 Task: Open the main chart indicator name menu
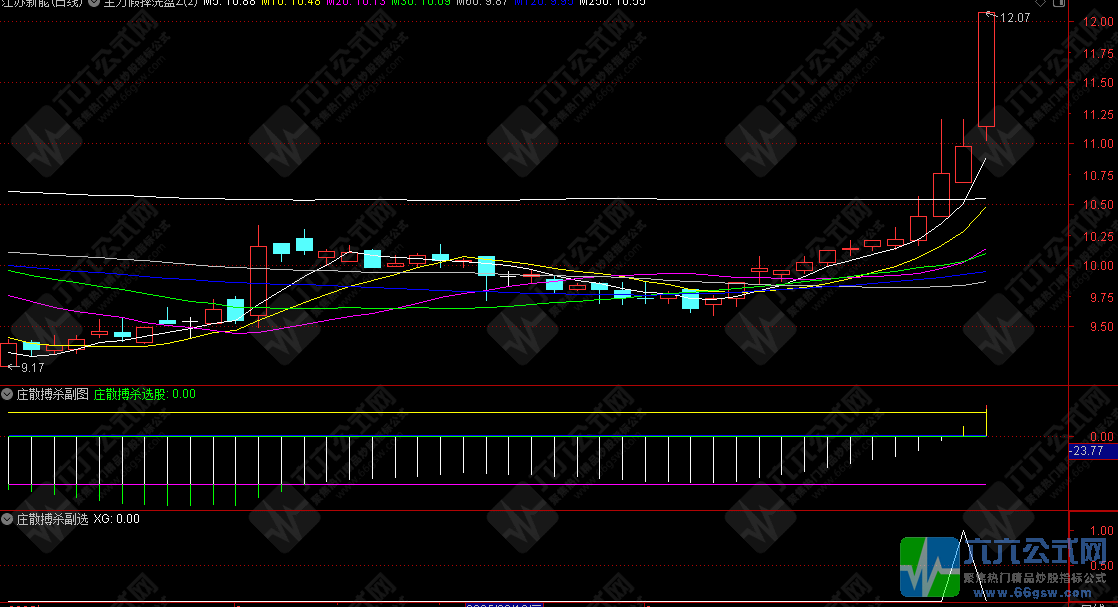tap(150, 3)
